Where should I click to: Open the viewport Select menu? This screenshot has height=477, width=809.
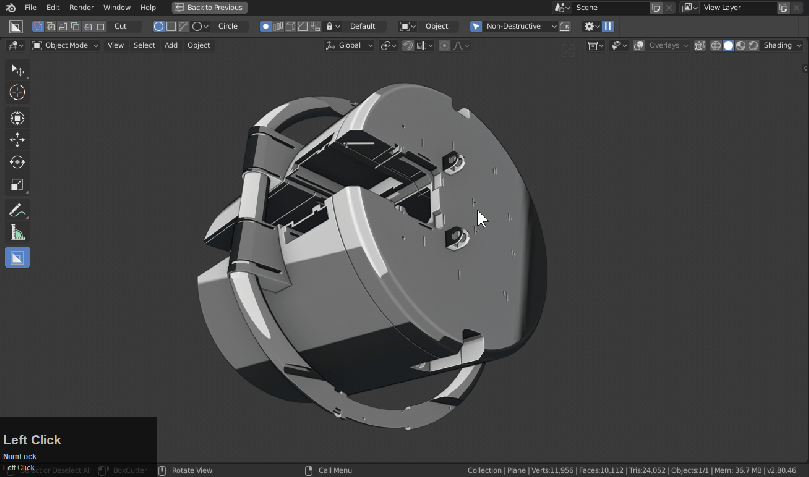(144, 45)
